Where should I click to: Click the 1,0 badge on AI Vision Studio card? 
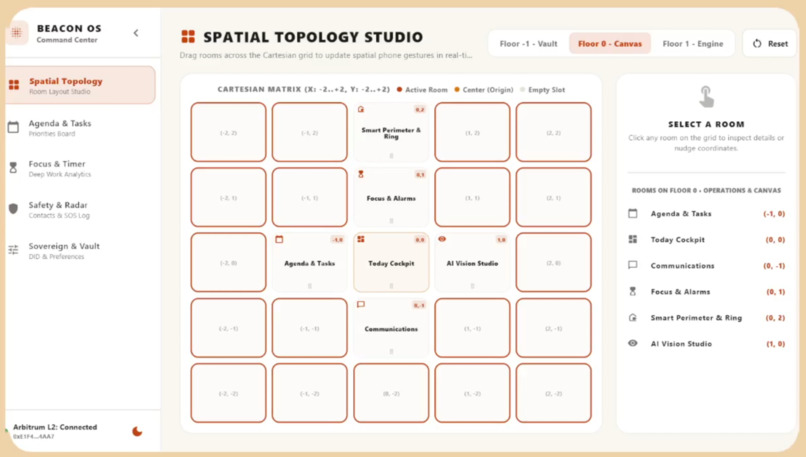click(x=501, y=240)
